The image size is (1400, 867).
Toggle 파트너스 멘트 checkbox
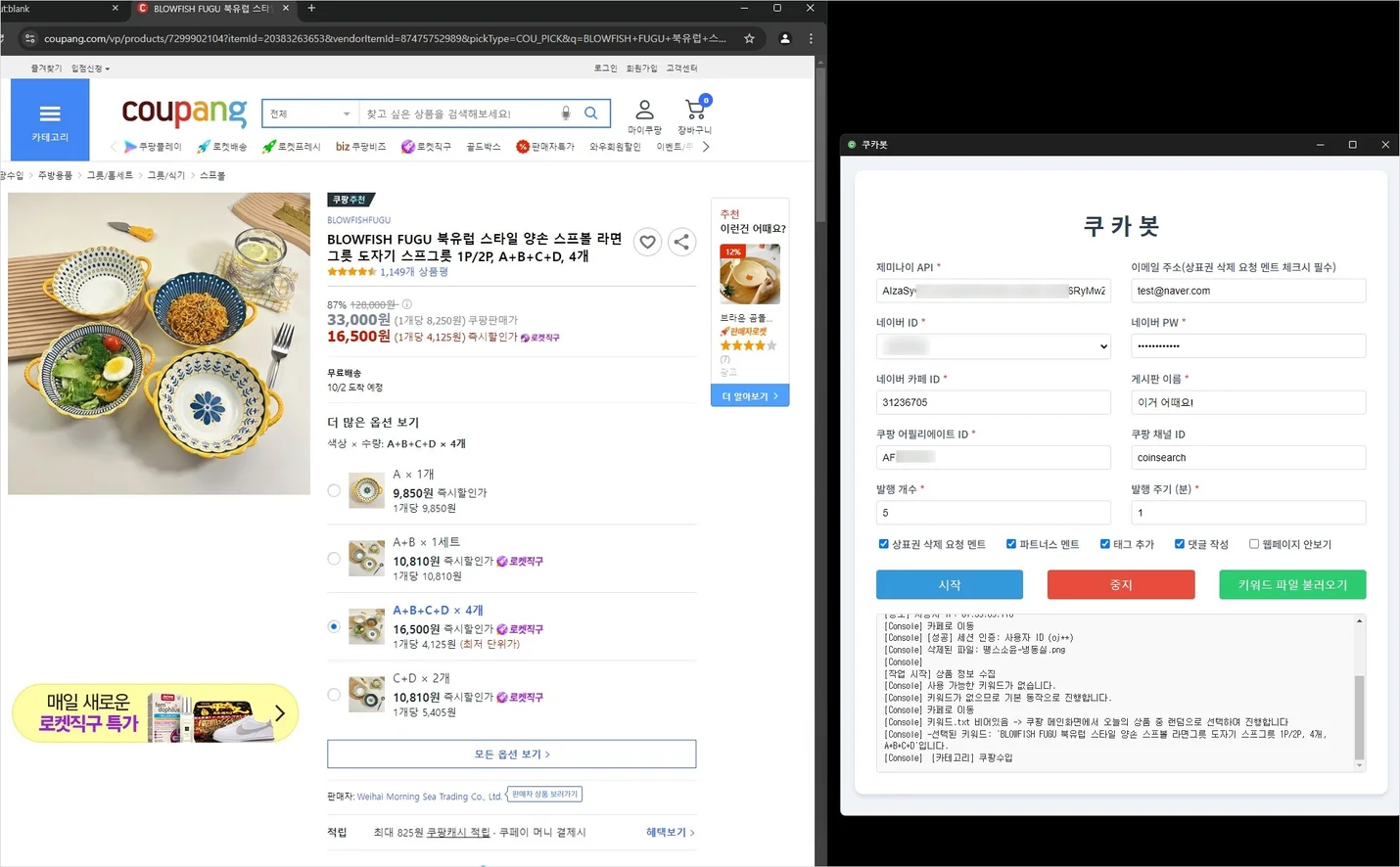(1011, 544)
